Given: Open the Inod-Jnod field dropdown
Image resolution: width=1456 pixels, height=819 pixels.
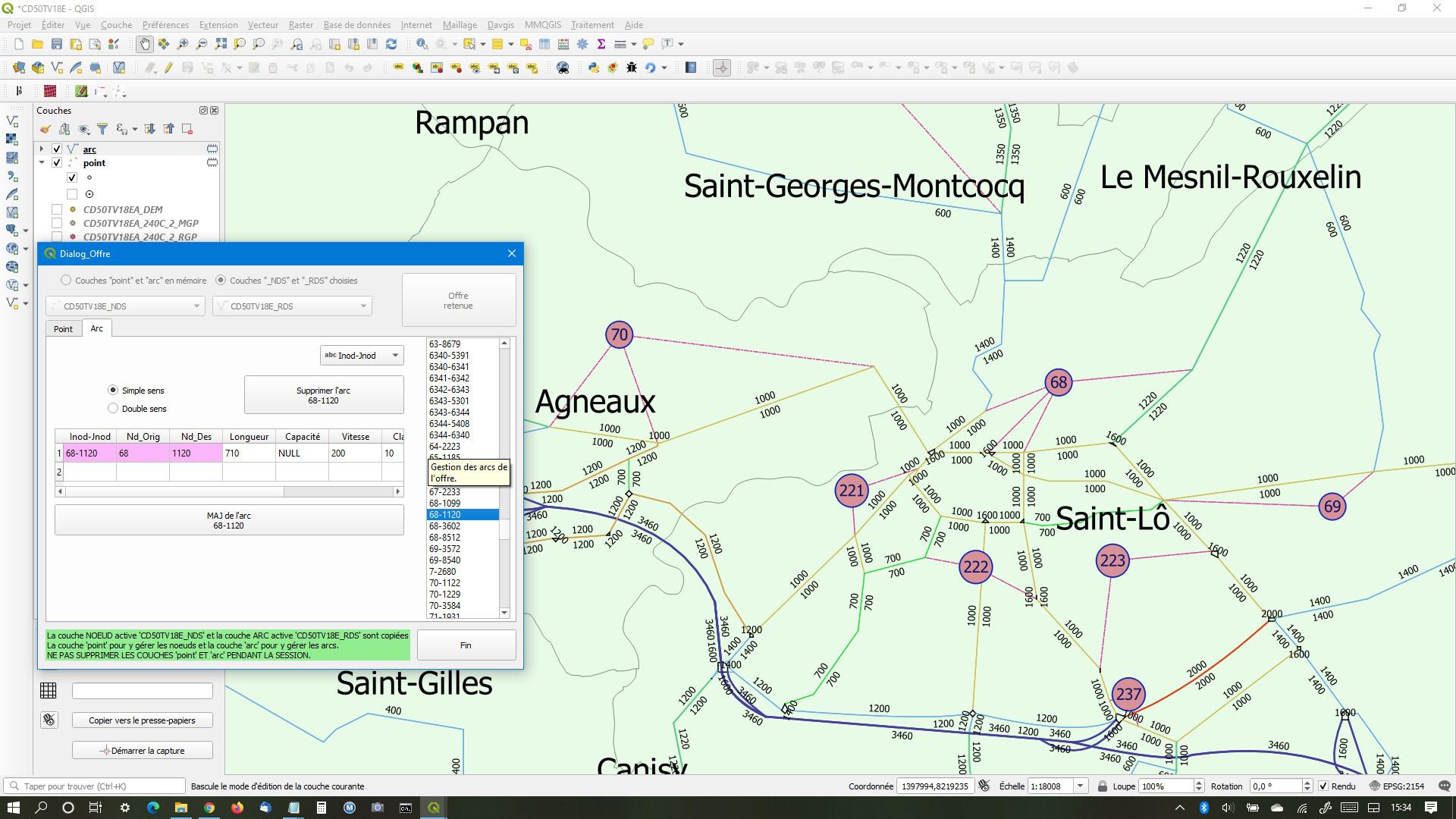Looking at the screenshot, I should pyautogui.click(x=362, y=356).
